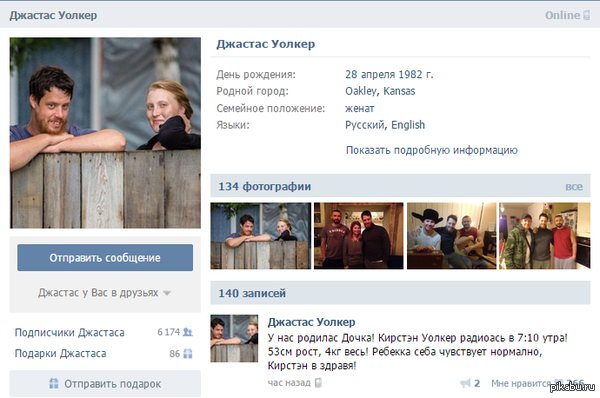Click the subscribers people icon beside 6 174
The width and height of the screenshot is (600, 398).
click(188, 332)
